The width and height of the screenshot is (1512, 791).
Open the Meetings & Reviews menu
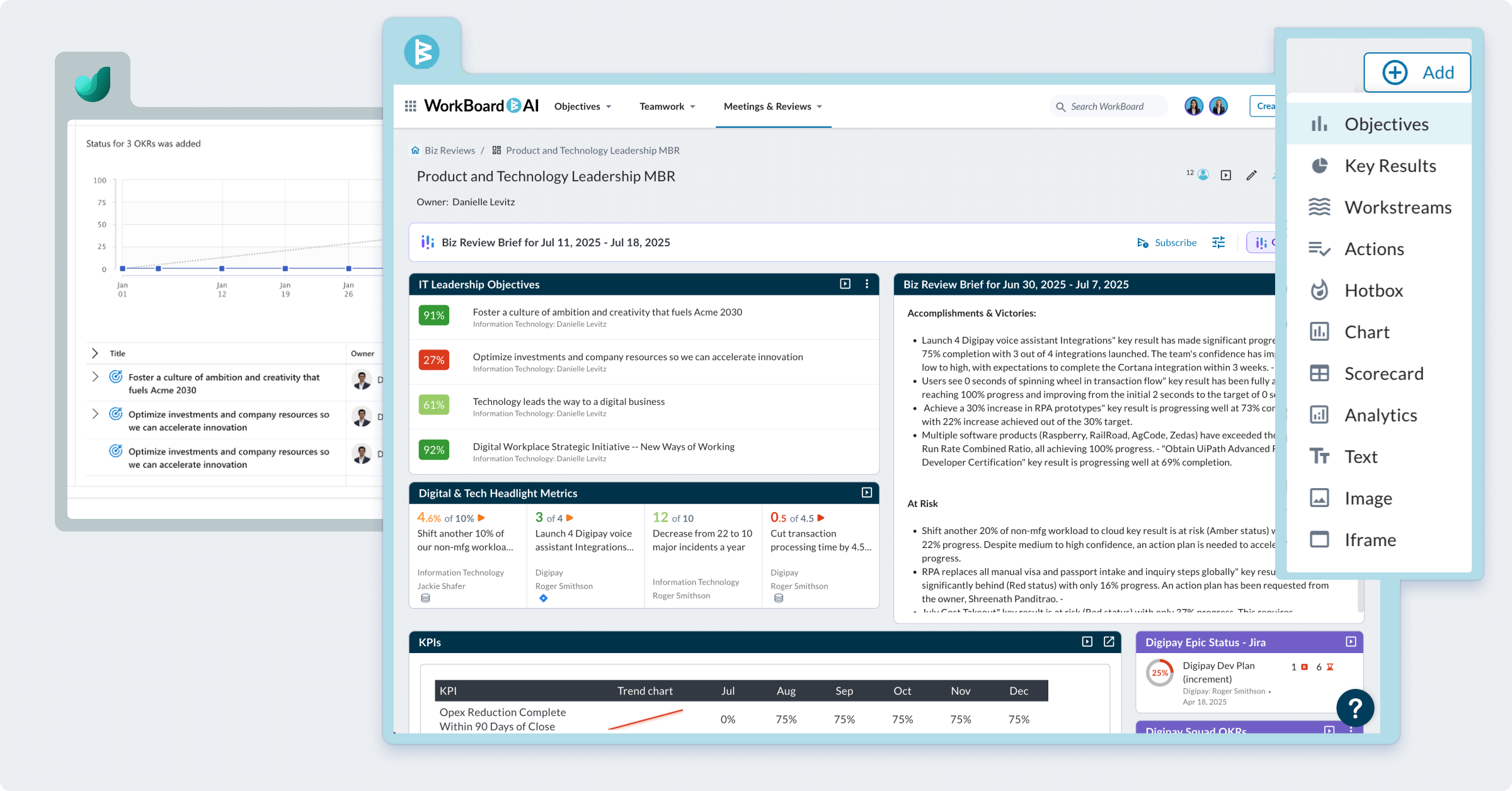tap(773, 106)
